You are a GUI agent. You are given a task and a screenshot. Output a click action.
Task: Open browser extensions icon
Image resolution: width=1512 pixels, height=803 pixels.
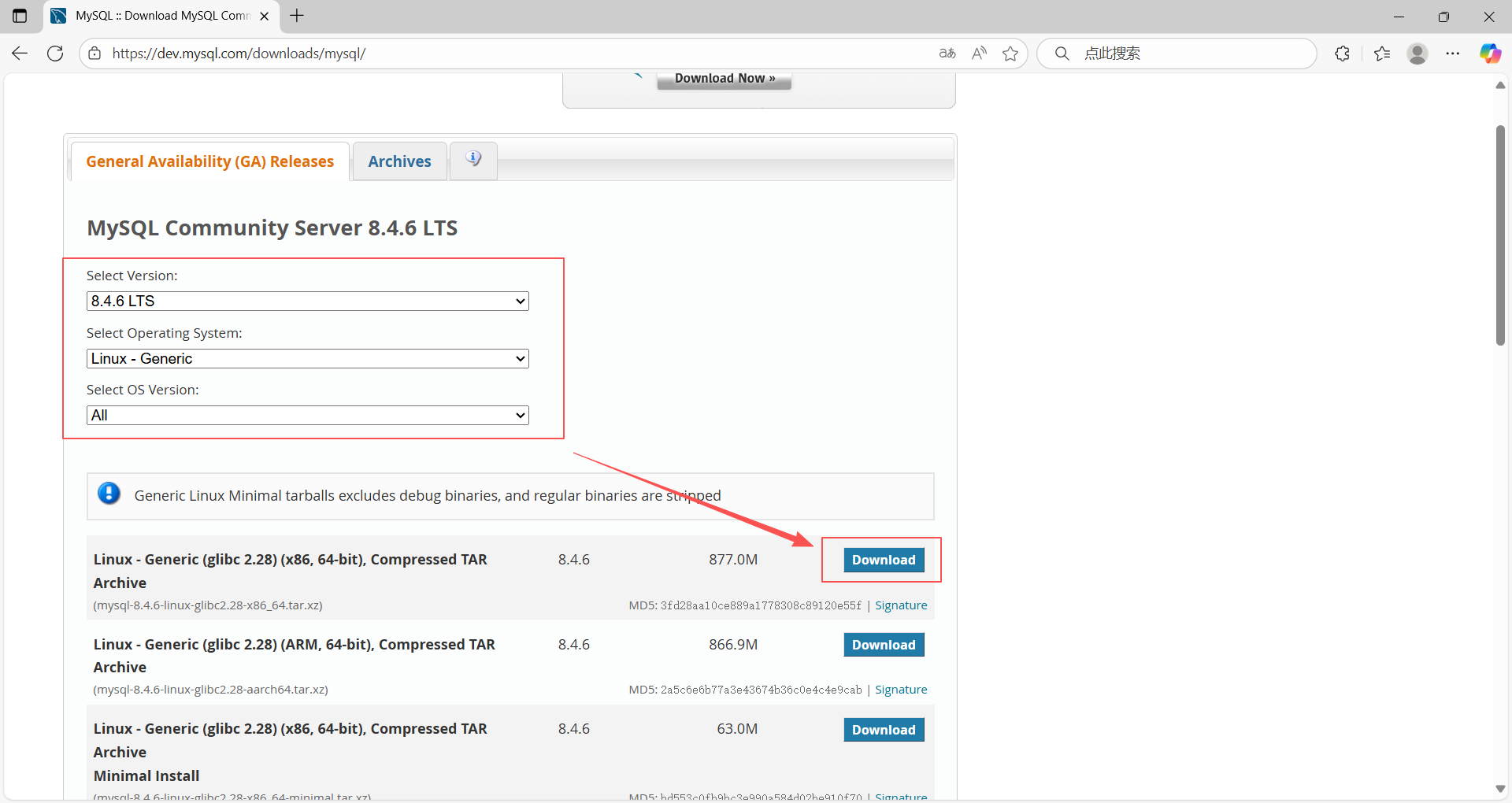click(x=1343, y=54)
